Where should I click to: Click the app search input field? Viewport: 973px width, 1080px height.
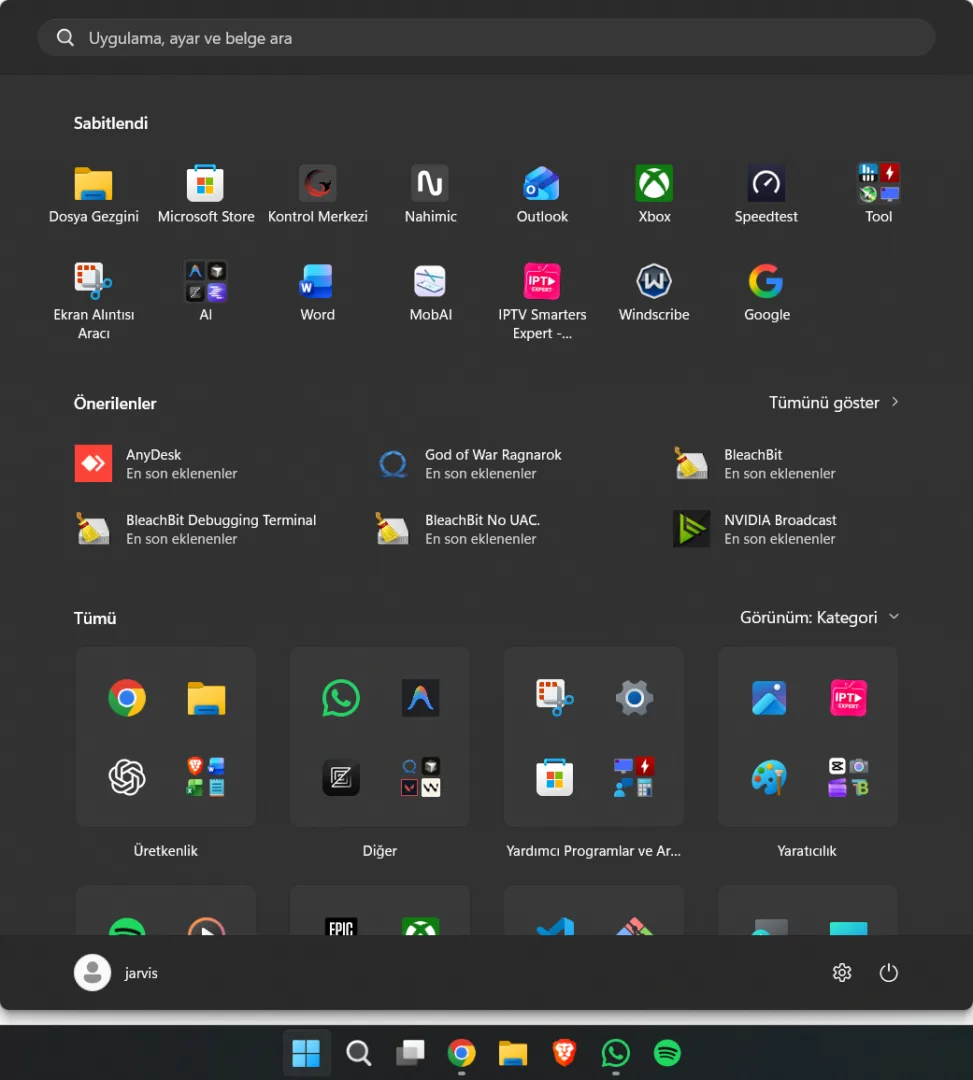pos(486,38)
